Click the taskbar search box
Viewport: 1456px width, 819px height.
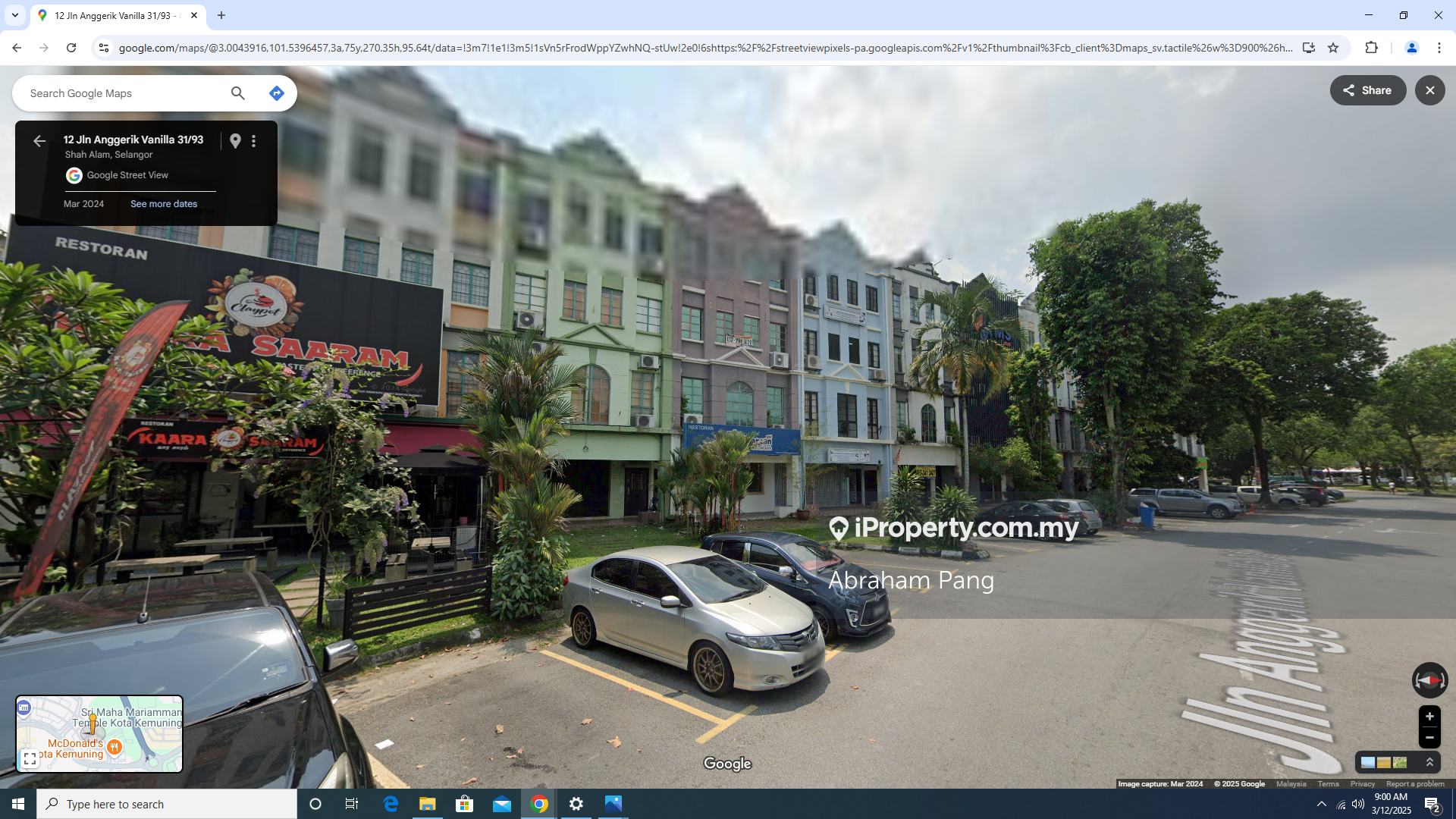tap(167, 804)
